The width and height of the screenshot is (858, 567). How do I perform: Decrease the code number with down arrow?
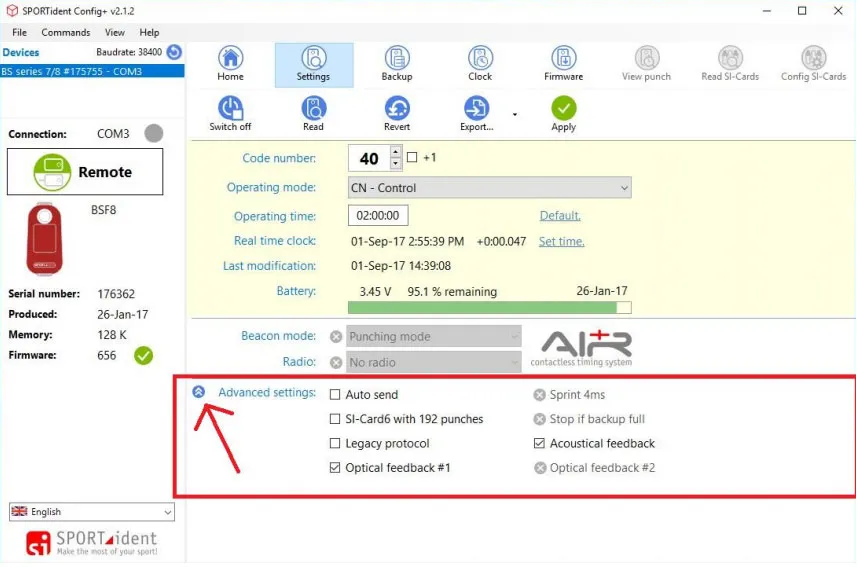click(x=396, y=164)
